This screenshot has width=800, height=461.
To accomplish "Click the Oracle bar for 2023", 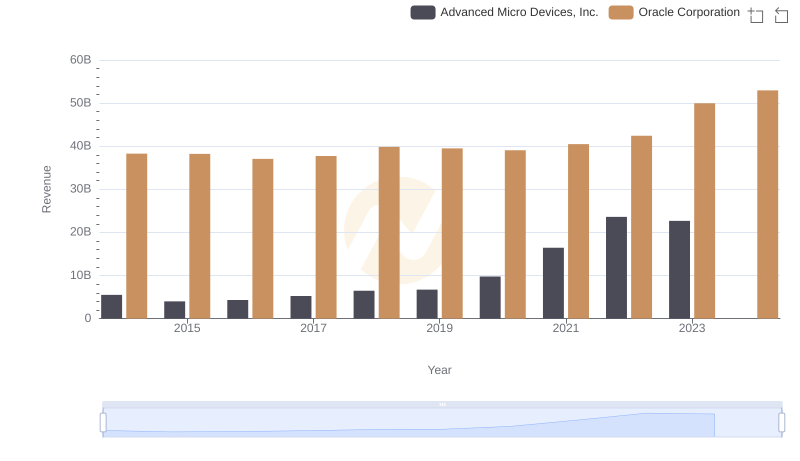I will pos(705,211).
